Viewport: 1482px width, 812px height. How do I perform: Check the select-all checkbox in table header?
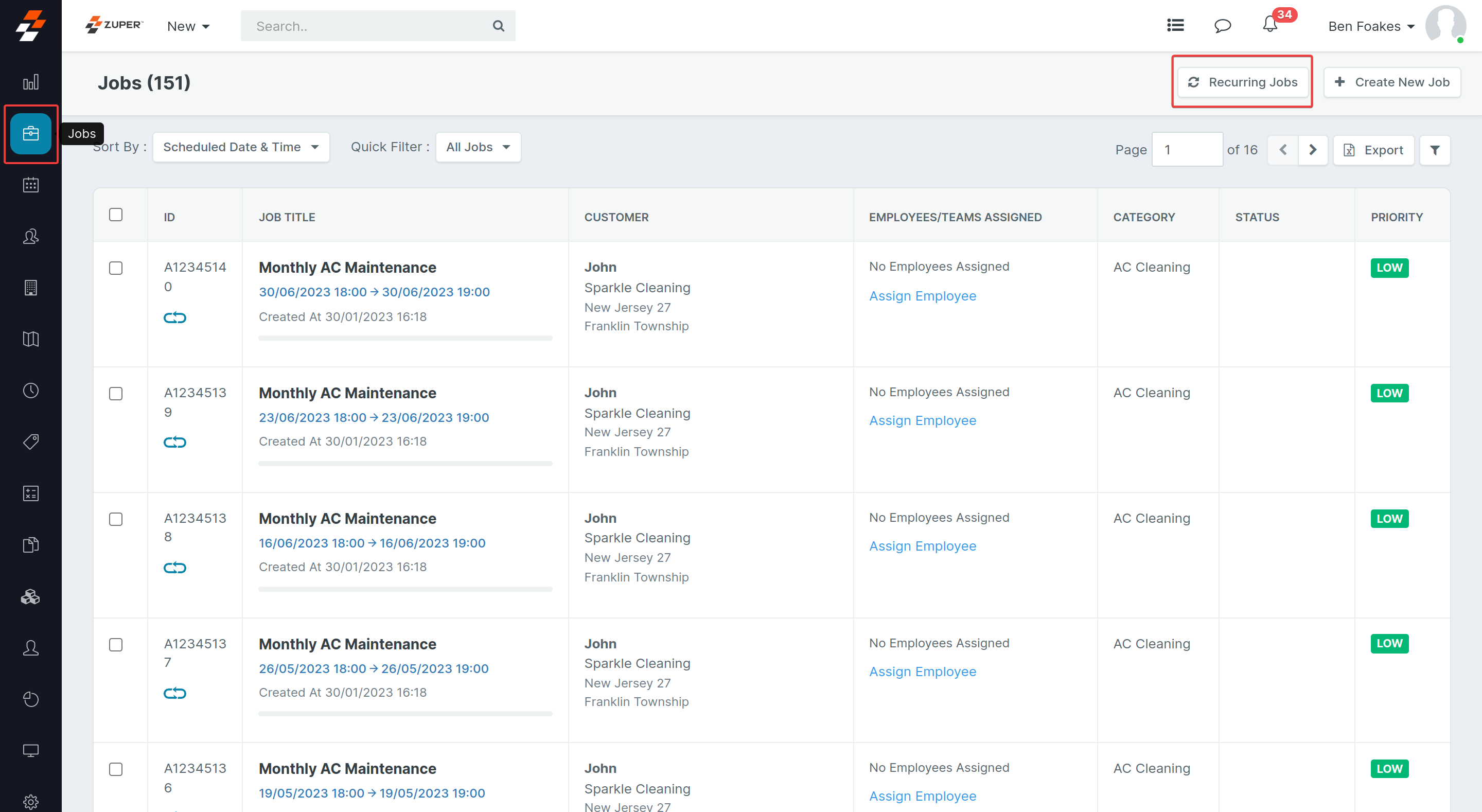click(116, 215)
